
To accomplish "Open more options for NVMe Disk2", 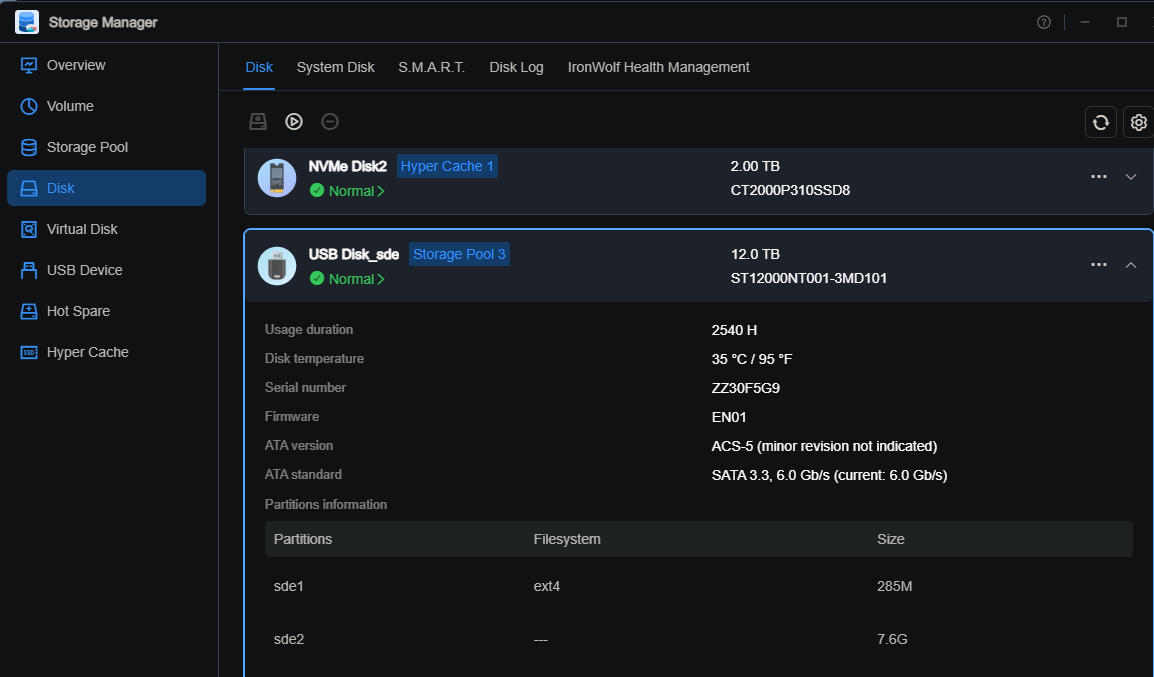I will click(x=1099, y=177).
